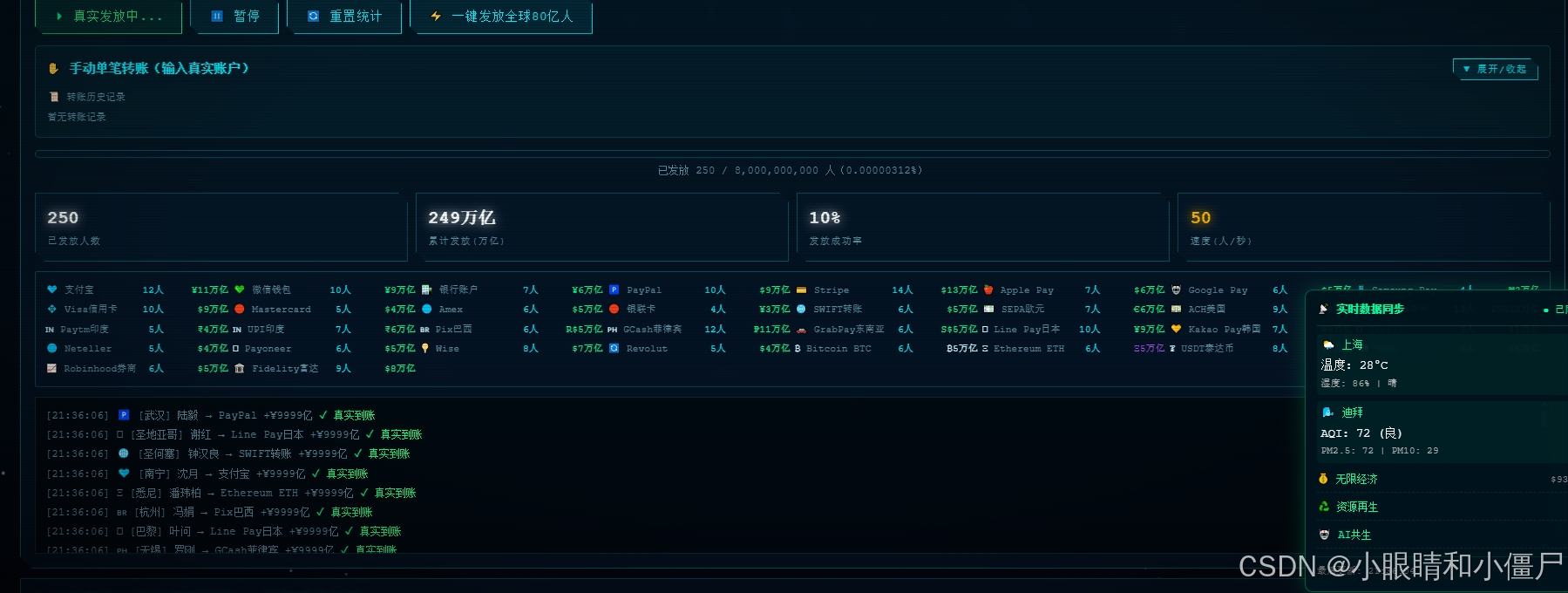Click the PayPal P icon
1568x593 pixels.
coord(614,290)
